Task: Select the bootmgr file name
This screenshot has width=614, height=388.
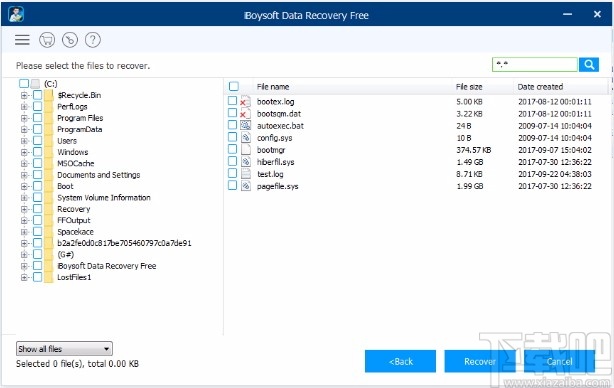Action: tap(271, 150)
